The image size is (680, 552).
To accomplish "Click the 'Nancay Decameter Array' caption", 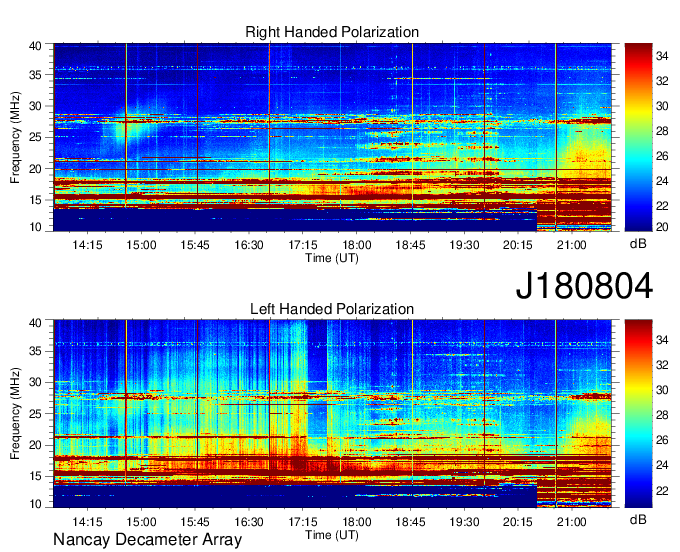I will (147, 540).
